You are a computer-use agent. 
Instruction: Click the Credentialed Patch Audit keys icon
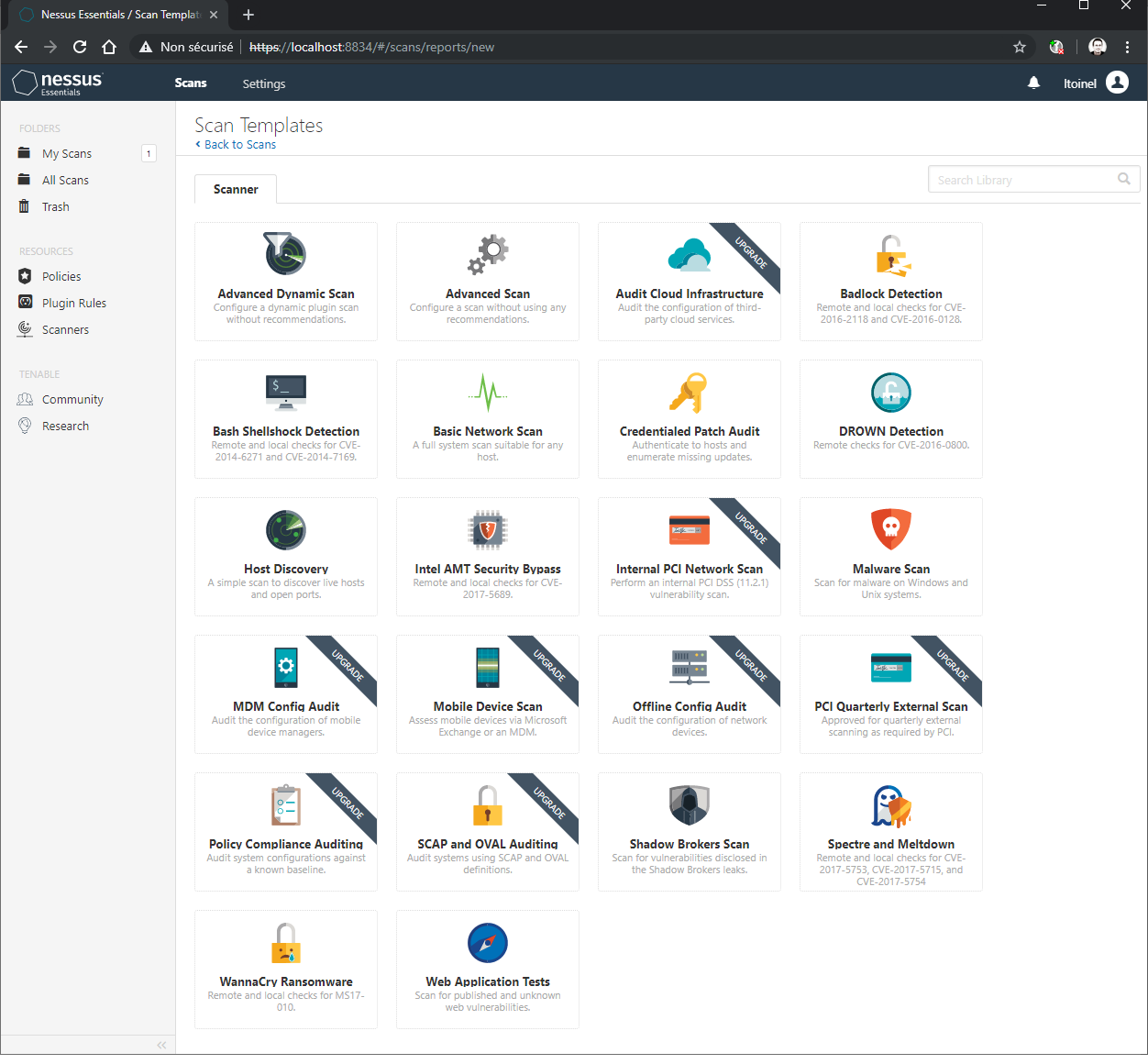point(689,393)
